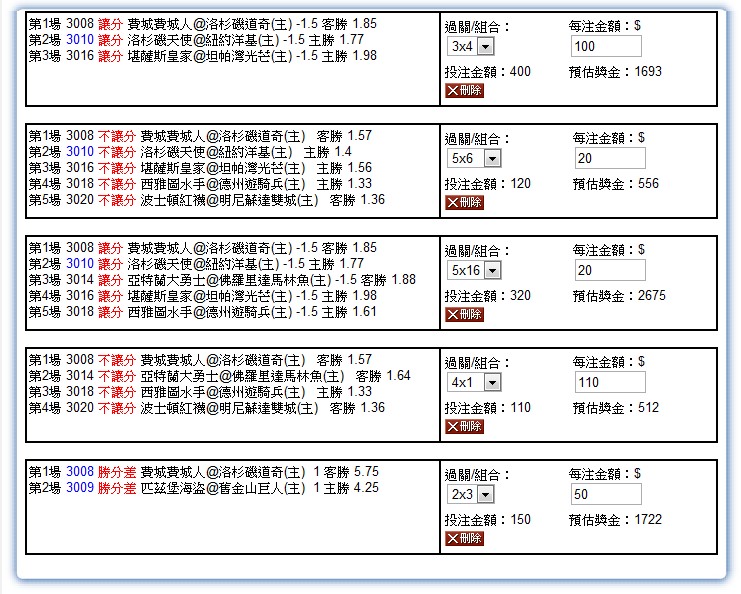Click the amount field in the 5x6 slip

[610, 158]
